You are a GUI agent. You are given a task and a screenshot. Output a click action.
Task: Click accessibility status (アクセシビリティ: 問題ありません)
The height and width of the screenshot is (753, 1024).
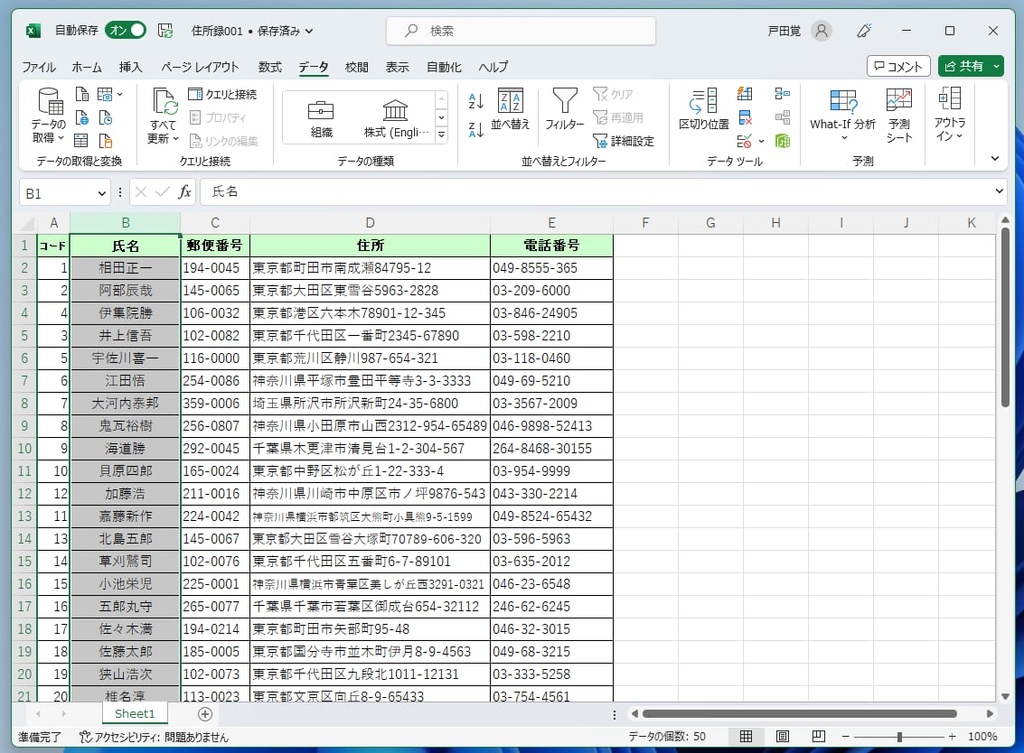click(153, 737)
